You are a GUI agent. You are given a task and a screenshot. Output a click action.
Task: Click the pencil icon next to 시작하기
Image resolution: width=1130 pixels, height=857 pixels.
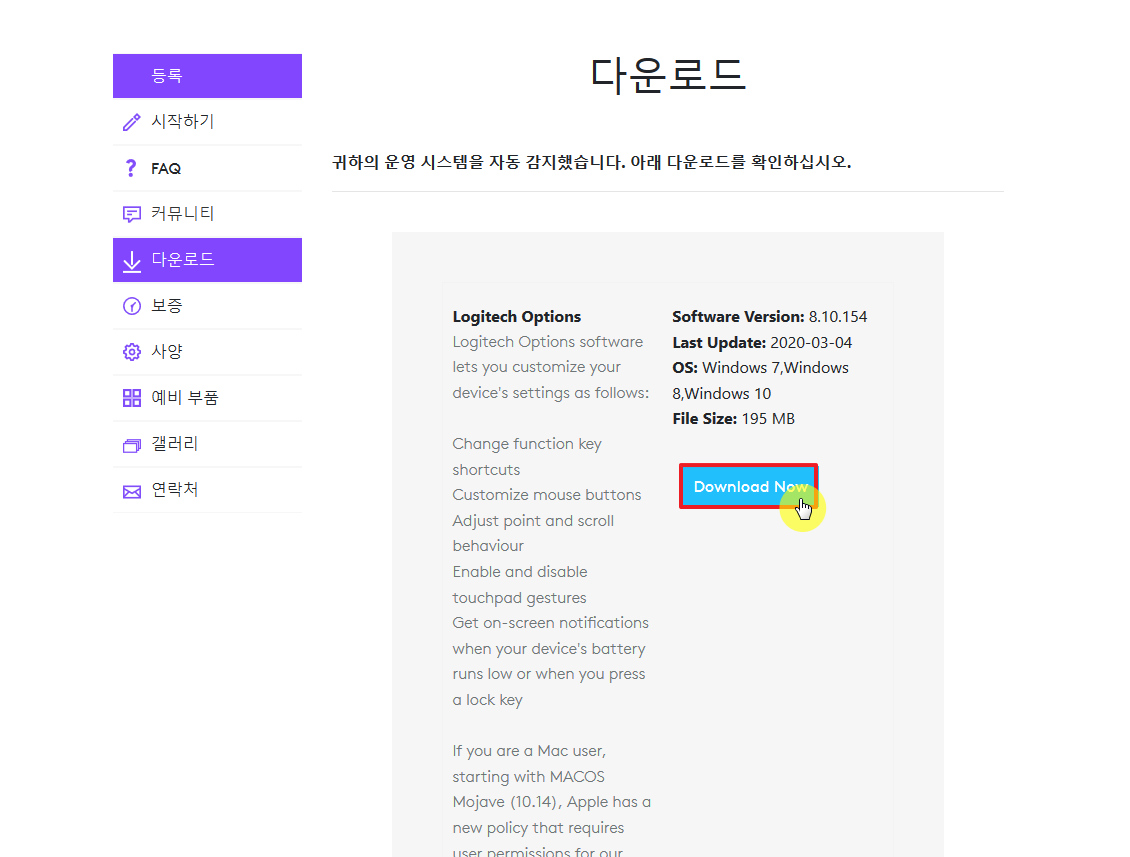coord(132,122)
